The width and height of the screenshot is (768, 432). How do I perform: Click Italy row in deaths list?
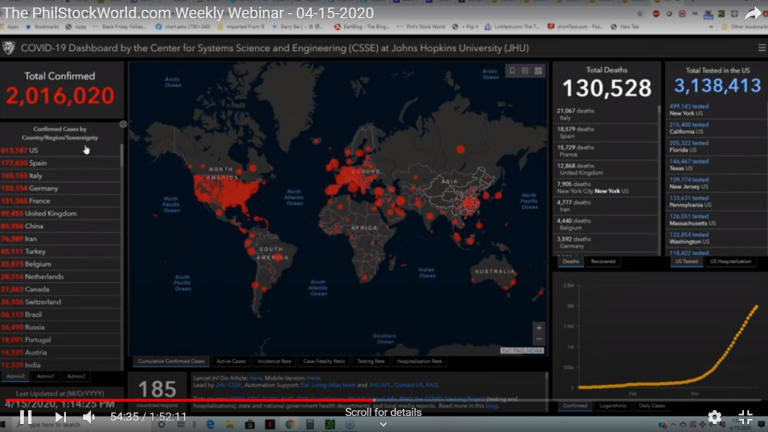605,114
